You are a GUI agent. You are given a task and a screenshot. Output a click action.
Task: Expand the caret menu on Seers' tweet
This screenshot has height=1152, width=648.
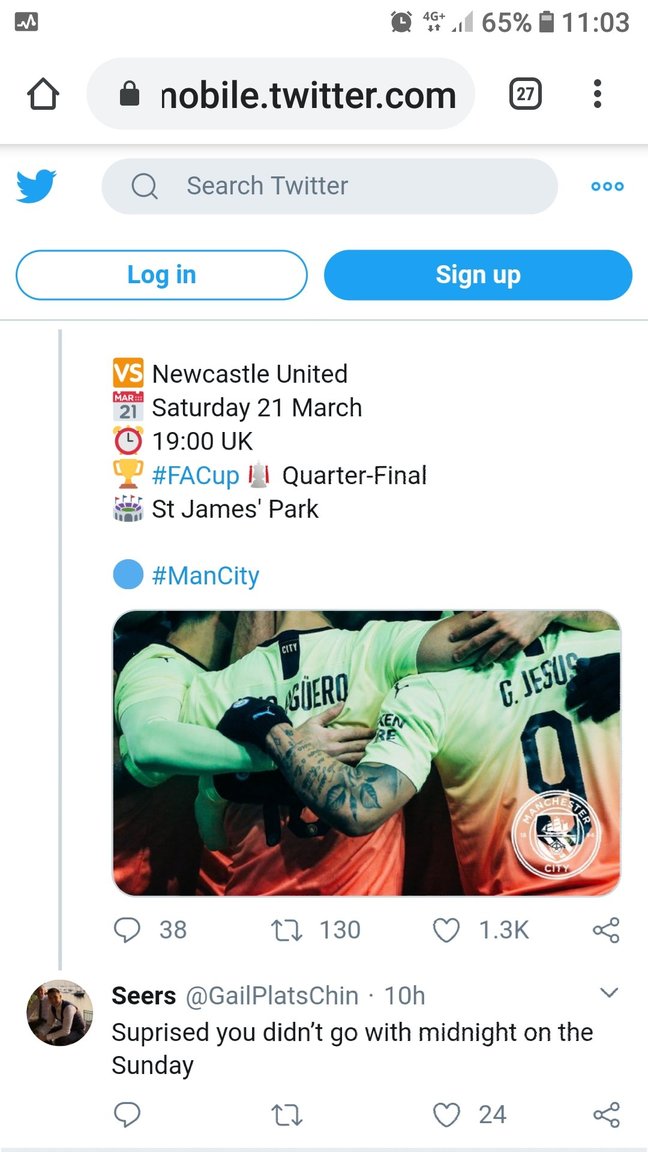click(608, 993)
